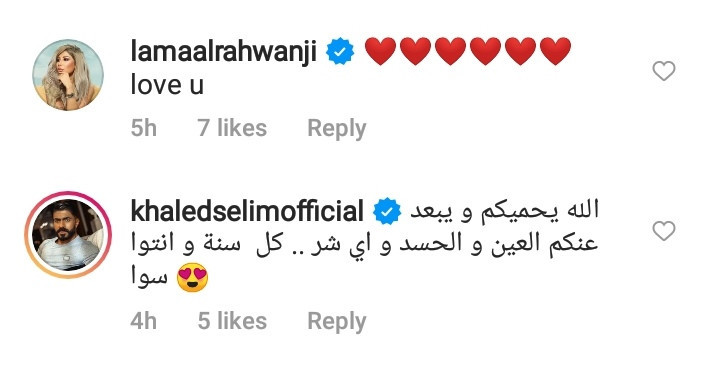720x372 pixels.
Task: Open lamaalrahwanji's profile picture
Action: click(68, 75)
